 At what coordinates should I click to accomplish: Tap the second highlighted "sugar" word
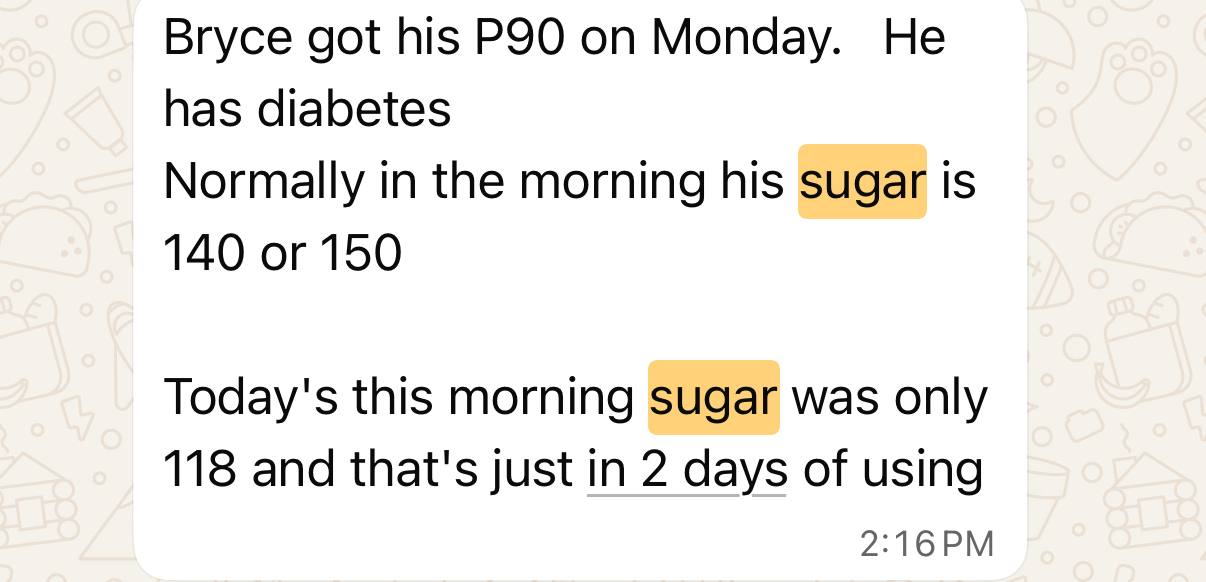tap(713, 397)
